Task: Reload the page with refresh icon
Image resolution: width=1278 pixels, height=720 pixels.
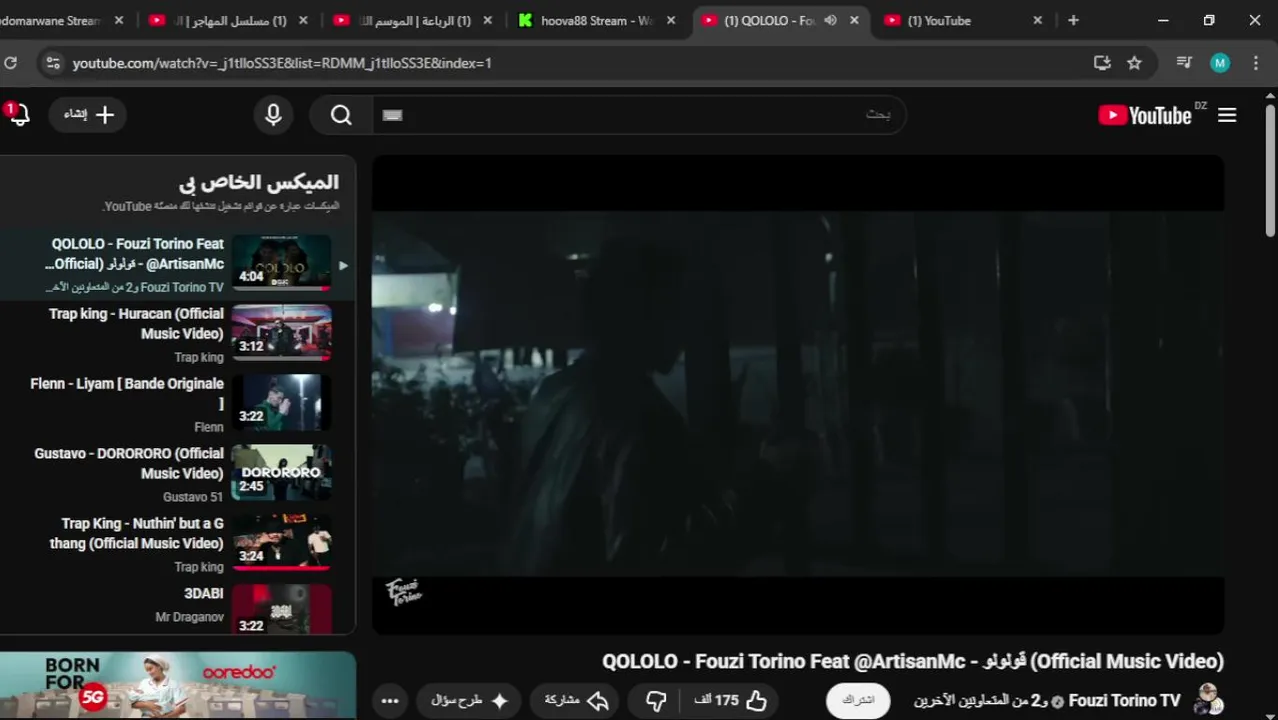Action: pos(9,63)
